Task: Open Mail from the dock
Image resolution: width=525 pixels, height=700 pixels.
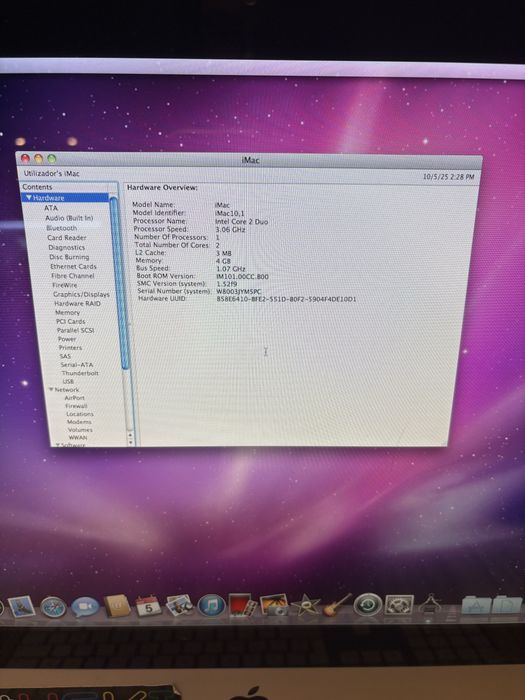Action: tap(21, 607)
